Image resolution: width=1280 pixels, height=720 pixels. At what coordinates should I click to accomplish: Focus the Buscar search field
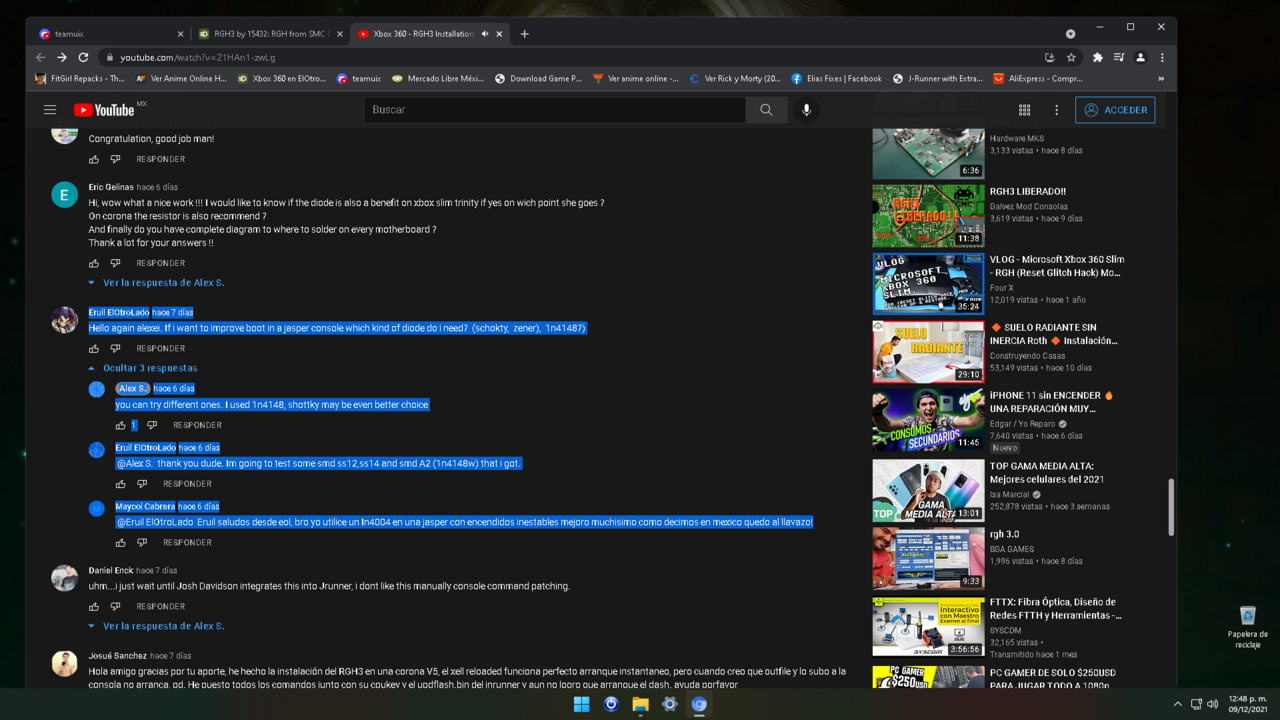click(555, 110)
